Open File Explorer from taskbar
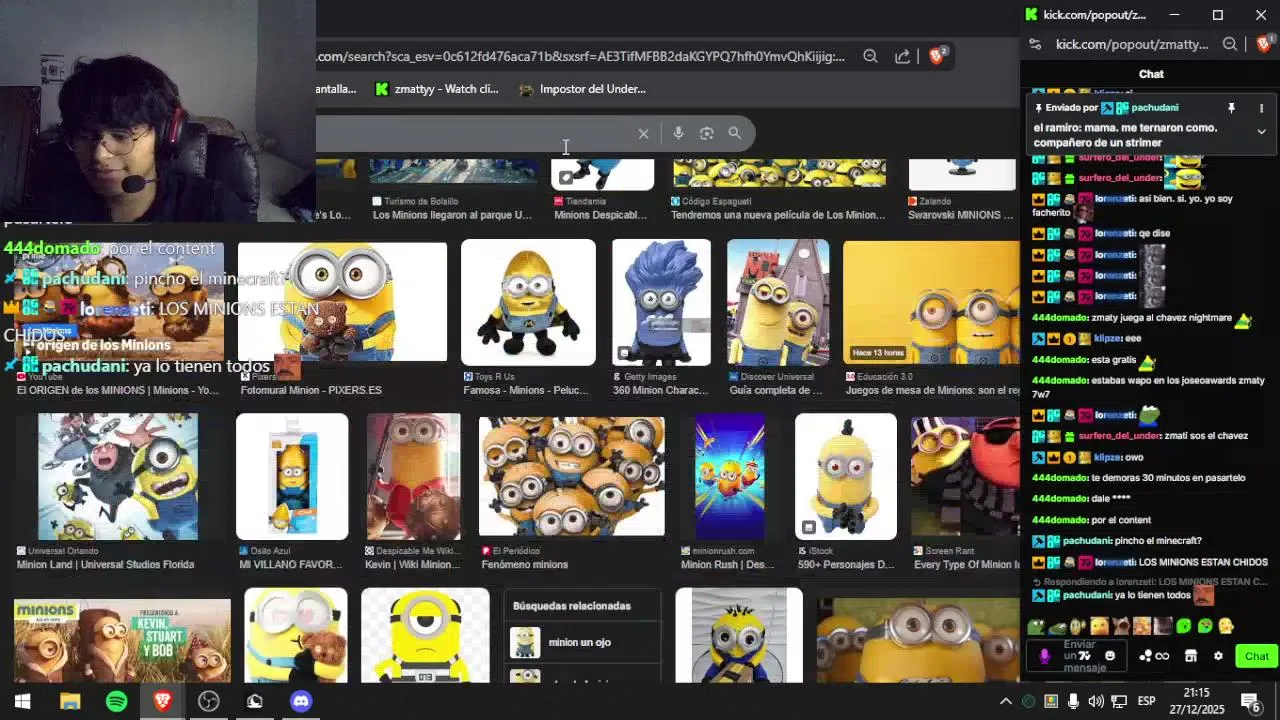Screen dimensions: 1280x720 tap(70, 701)
